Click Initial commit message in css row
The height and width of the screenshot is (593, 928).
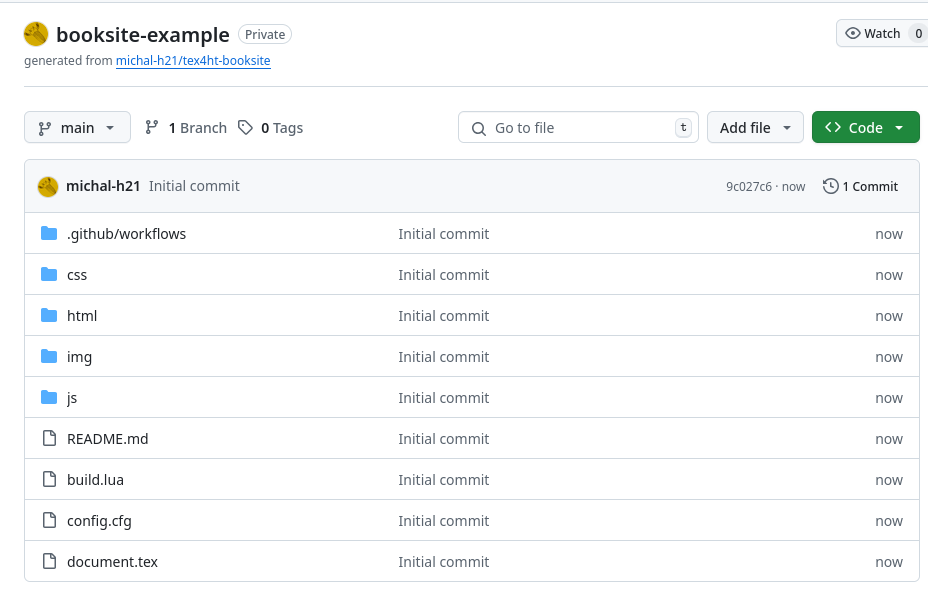pyautogui.click(x=443, y=275)
